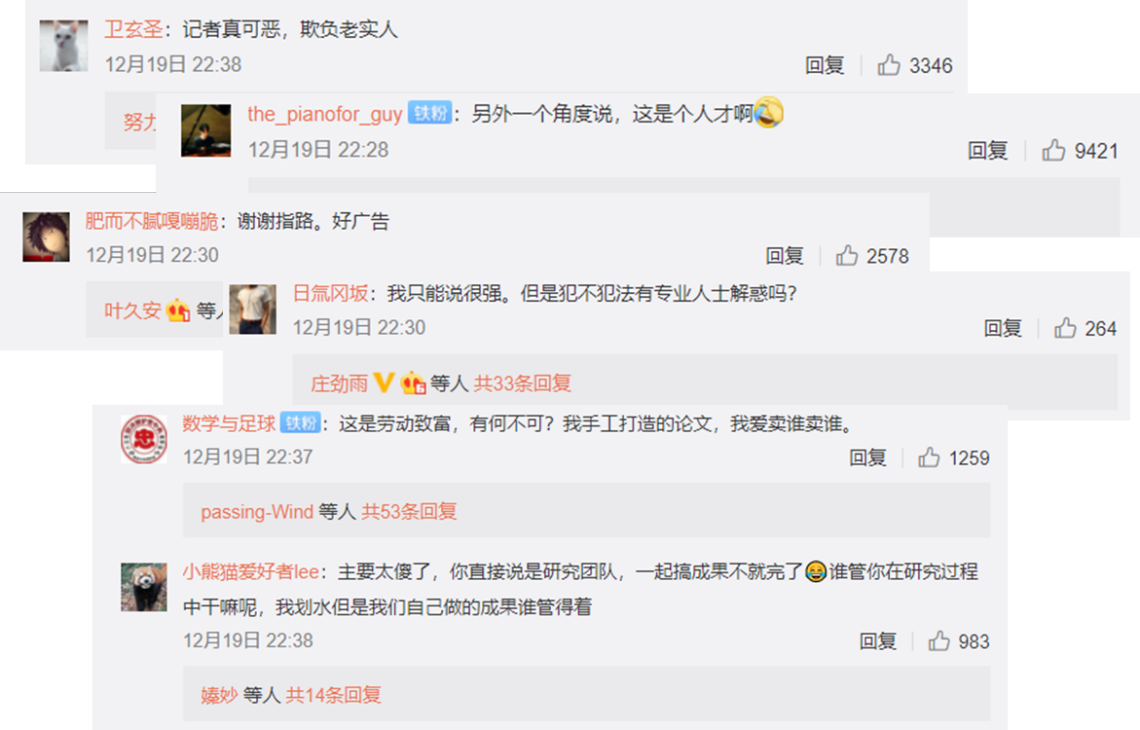The image size is (1140, 730).
Task: Open the_pianofor_guy username link
Action: 324,114
